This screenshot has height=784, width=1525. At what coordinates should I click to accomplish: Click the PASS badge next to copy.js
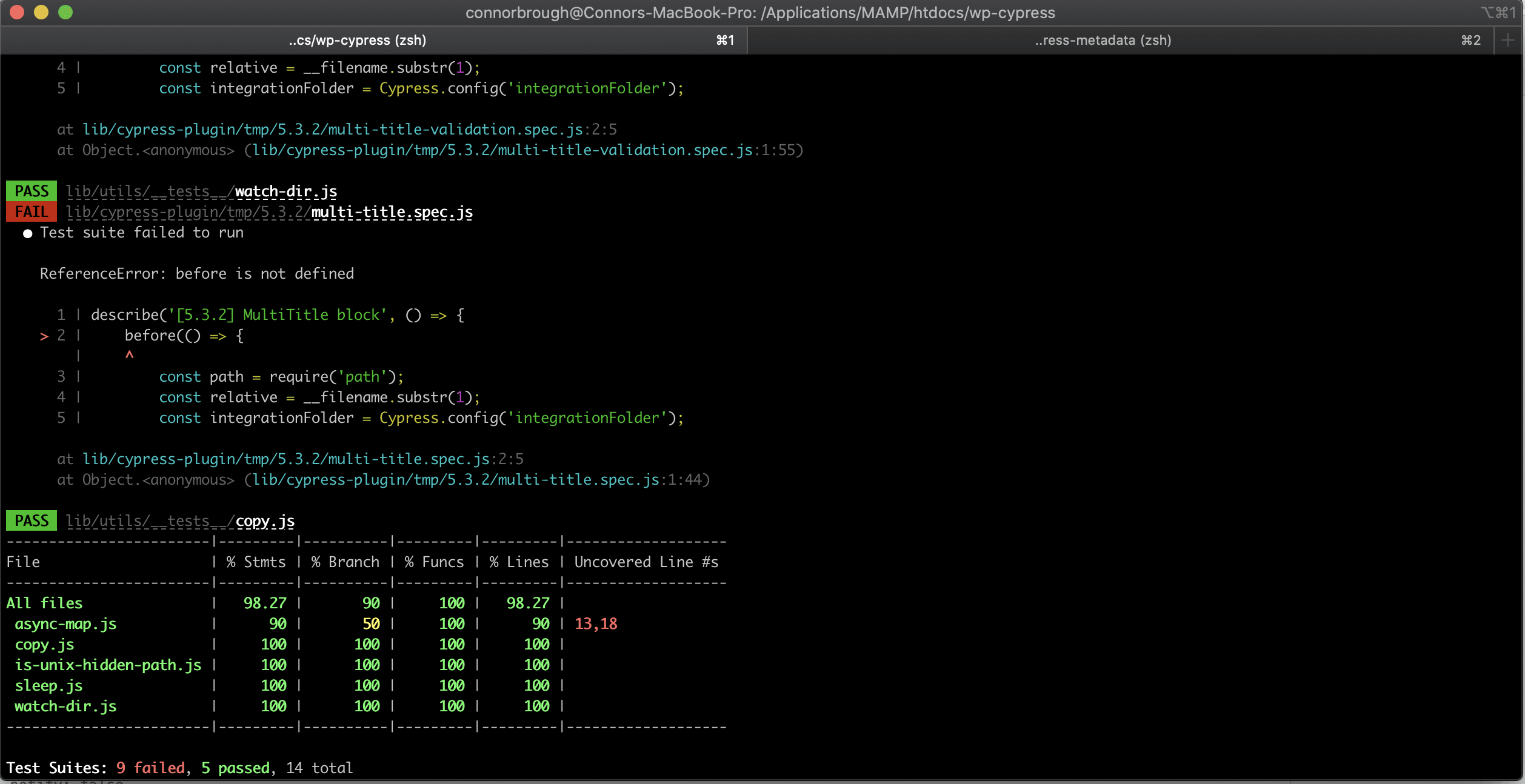pyautogui.click(x=32, y=521)
